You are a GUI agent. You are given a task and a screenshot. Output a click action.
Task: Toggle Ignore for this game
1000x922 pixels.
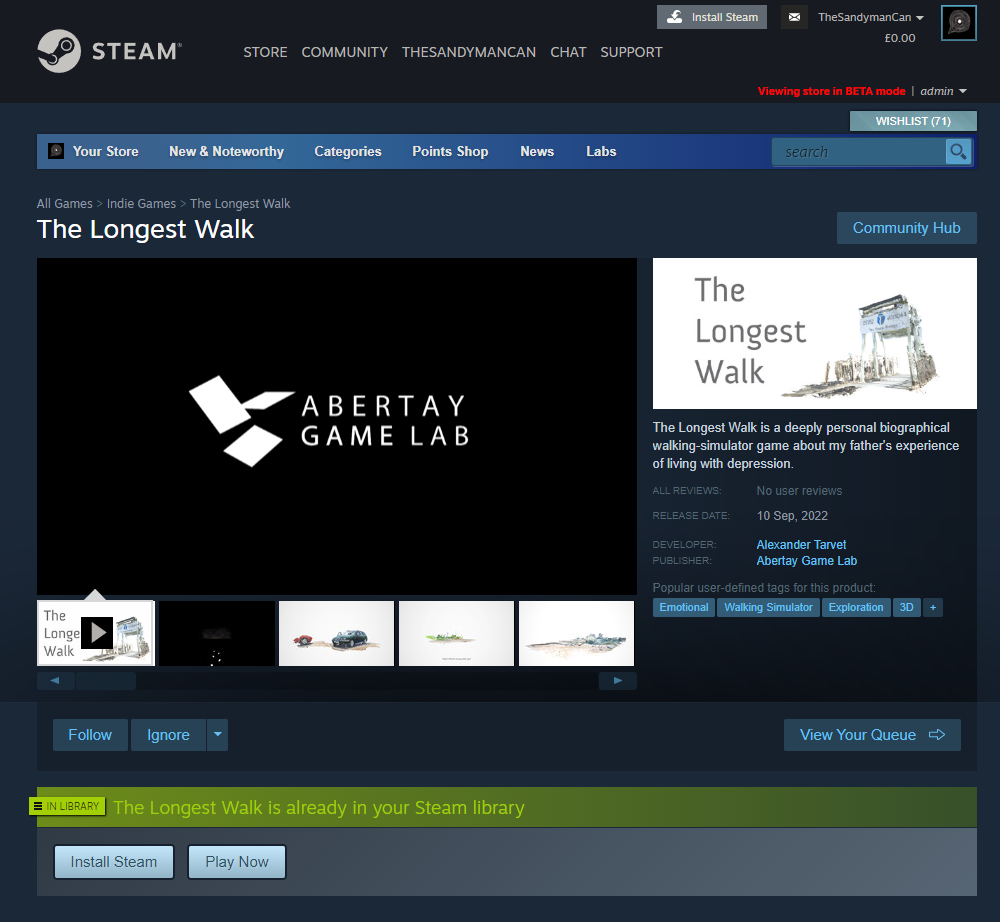(167, 734)
